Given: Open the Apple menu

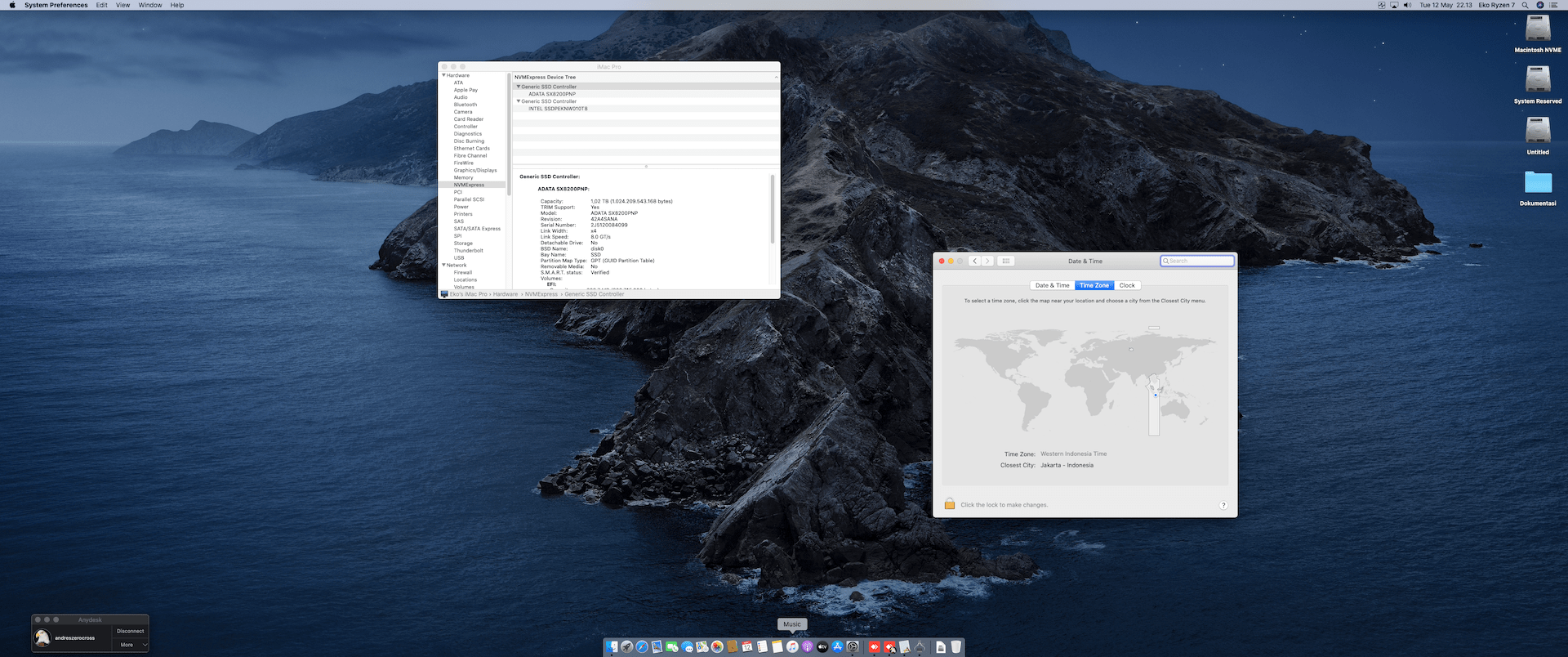Looking at the screenshot, I should [x=12, y=5].
